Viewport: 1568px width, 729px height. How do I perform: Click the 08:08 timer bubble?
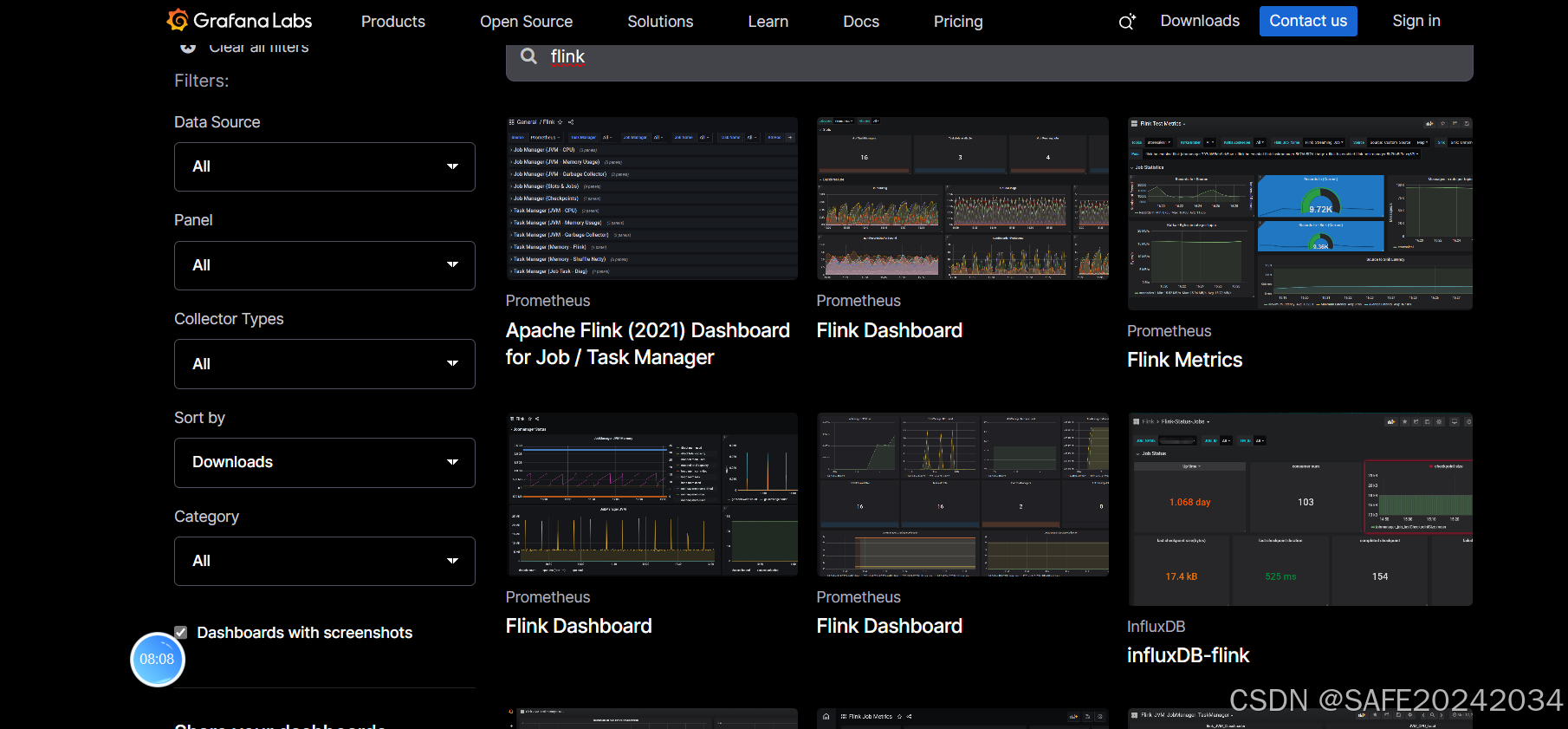[157, 660]
